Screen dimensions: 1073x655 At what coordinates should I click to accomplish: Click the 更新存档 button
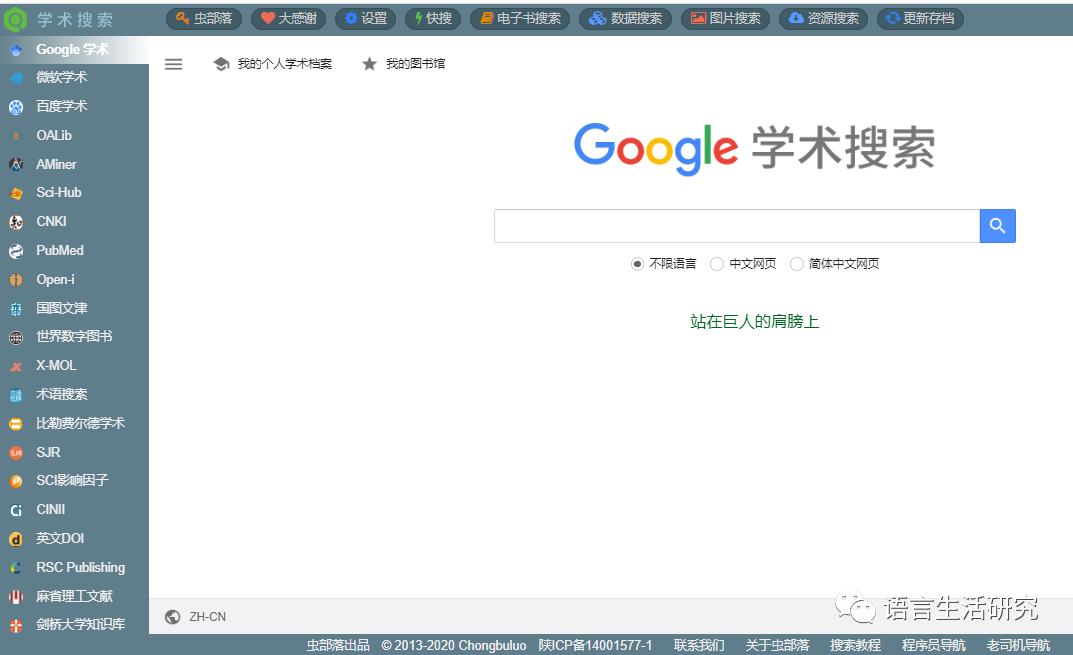click(x=920, y=18)
